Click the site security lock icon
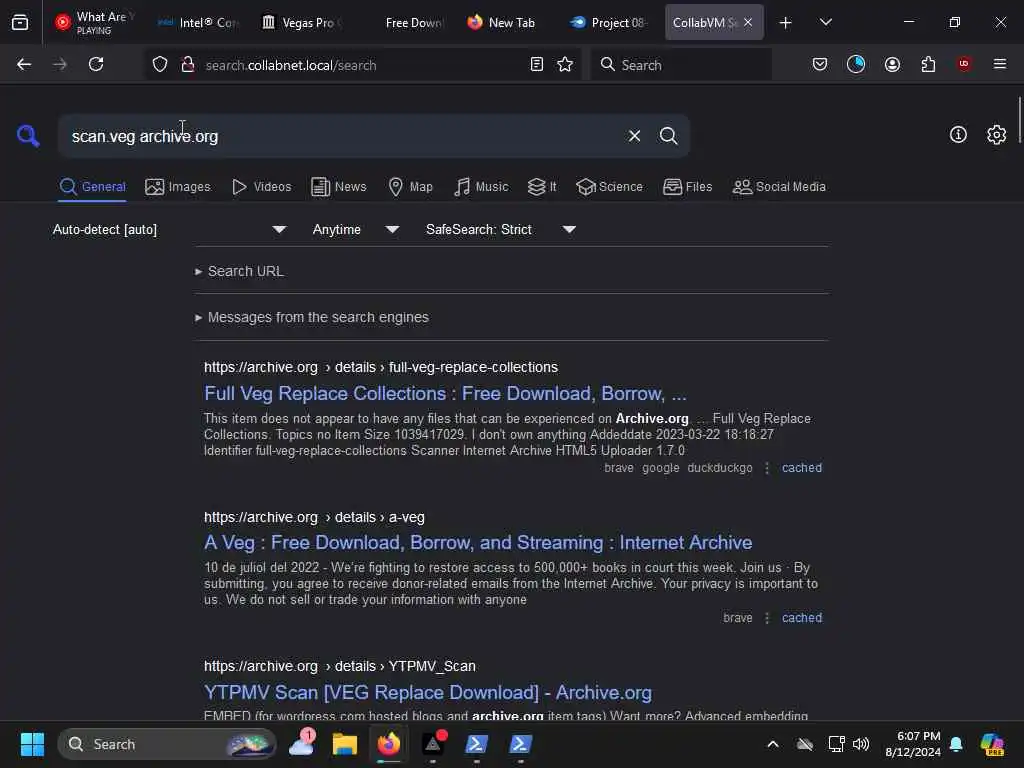1024x768 pixels. pyautogui.click(x=187, y=64)
